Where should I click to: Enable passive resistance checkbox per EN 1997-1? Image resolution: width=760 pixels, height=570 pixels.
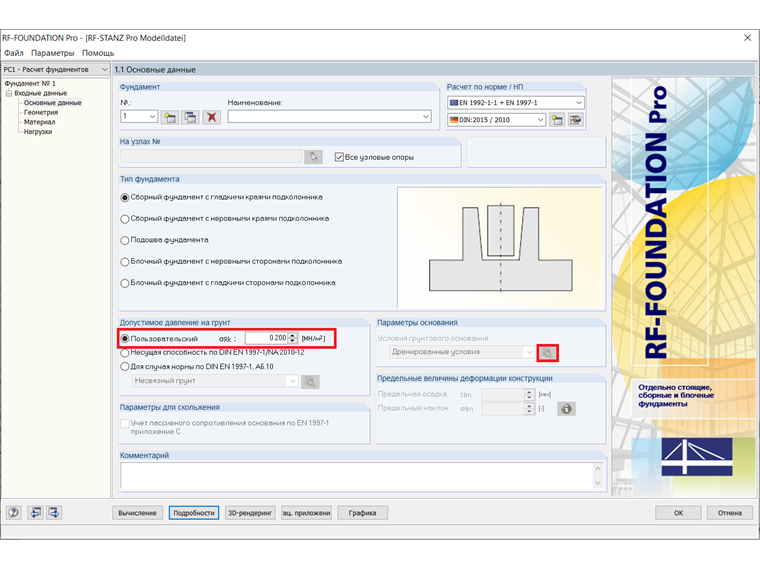point(125,424)
